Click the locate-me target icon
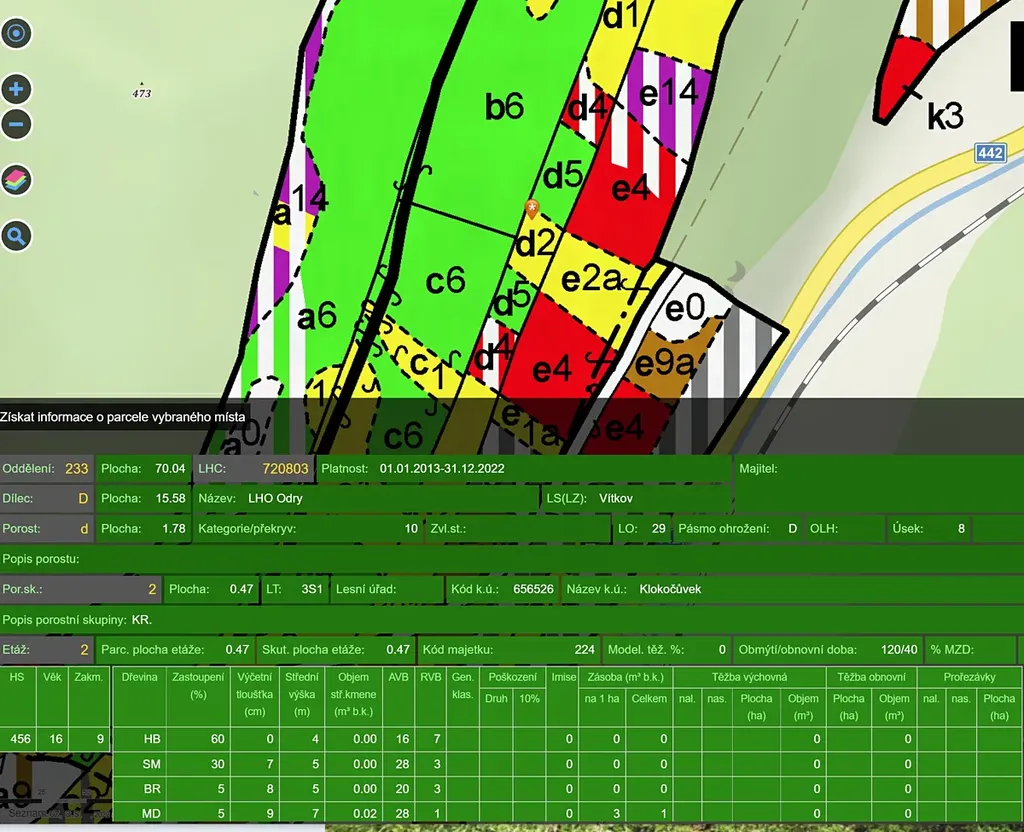 (x=16, y=34)
